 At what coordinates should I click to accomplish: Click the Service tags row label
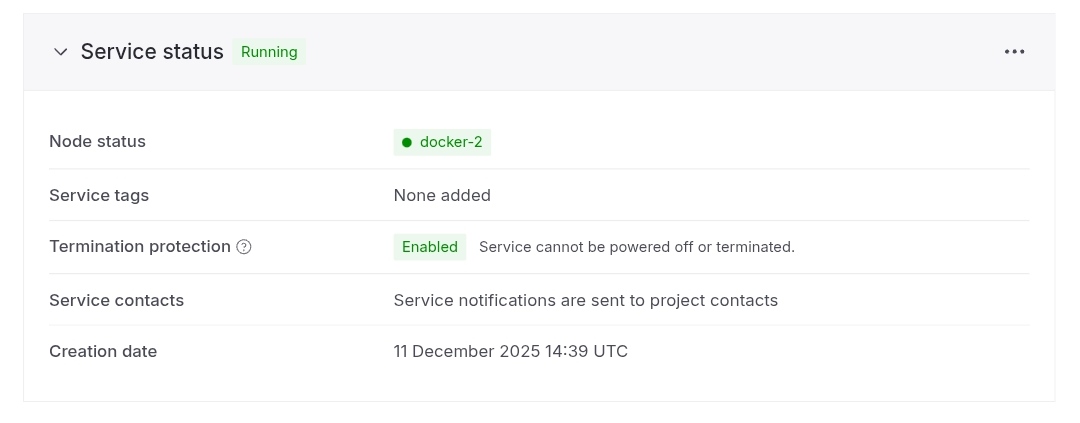pyautogui.click(x=99, y=195)
